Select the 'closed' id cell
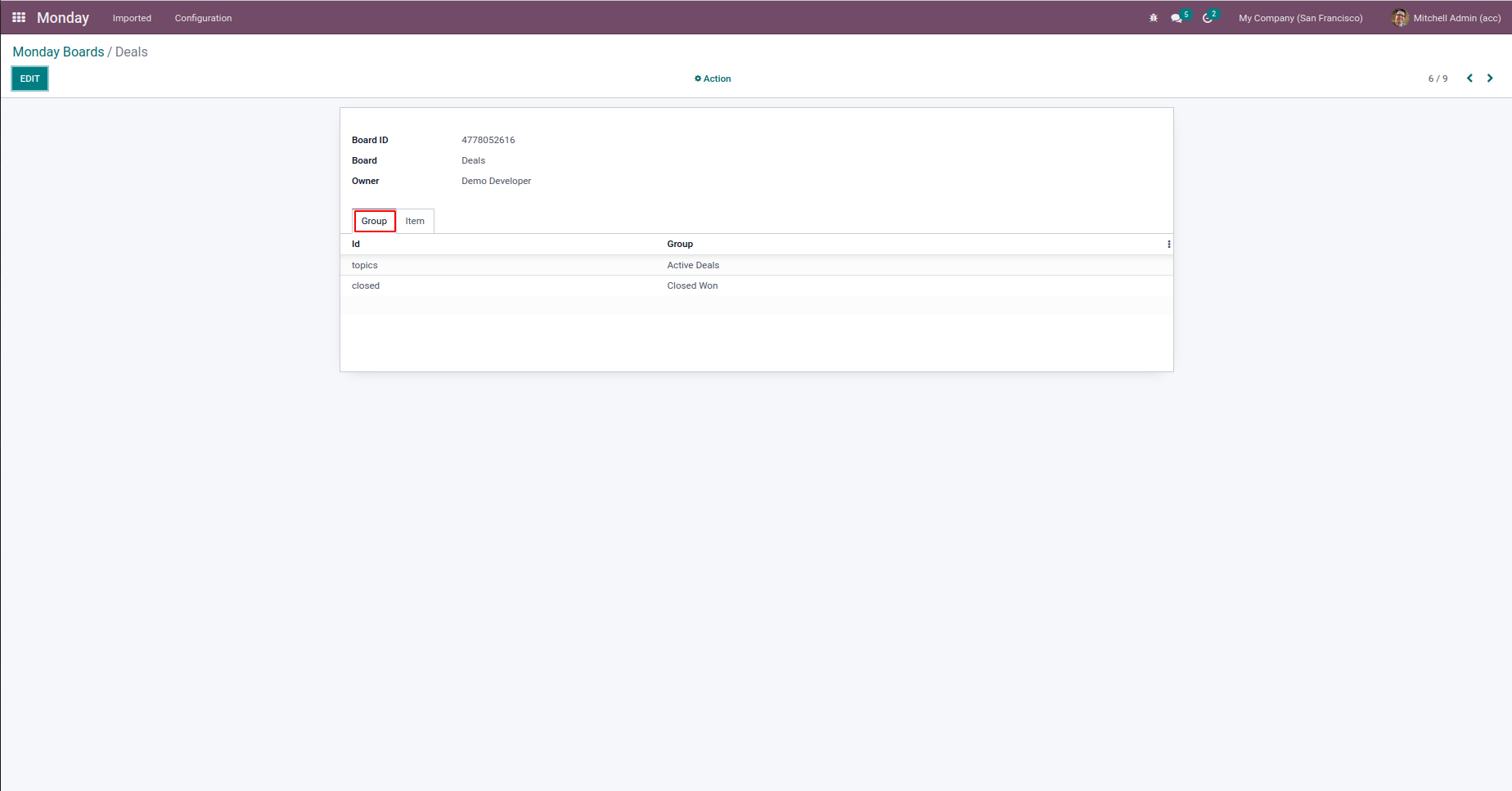 point(366,285)
